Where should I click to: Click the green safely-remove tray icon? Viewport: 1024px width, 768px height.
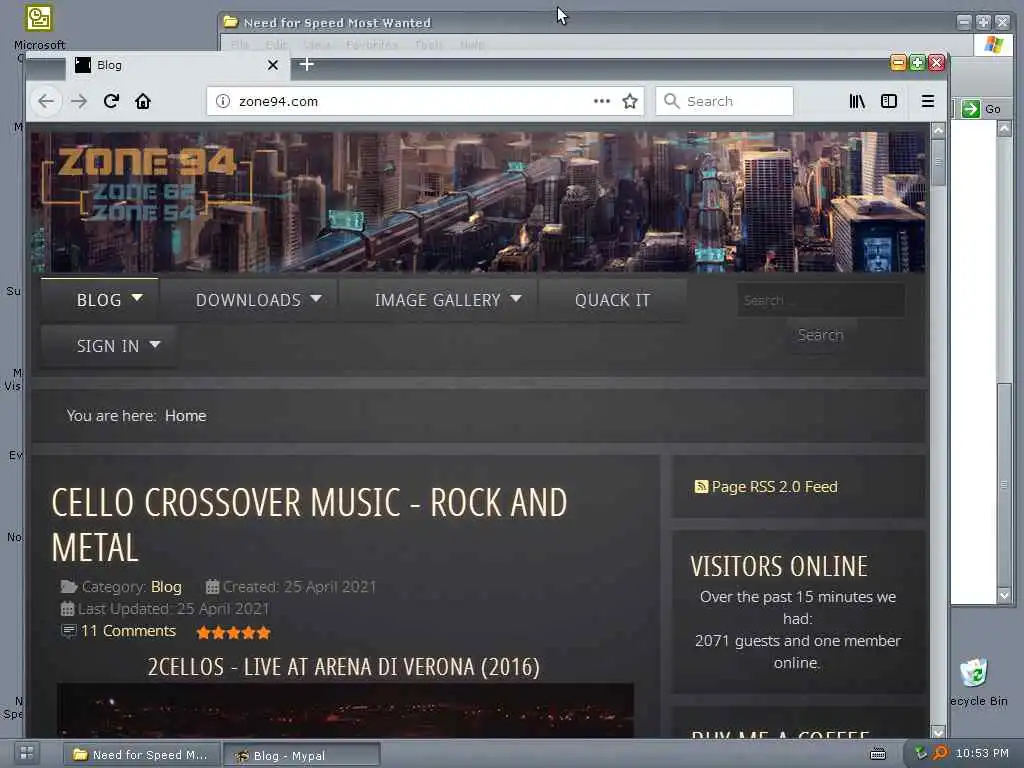(x=920, y=753)
